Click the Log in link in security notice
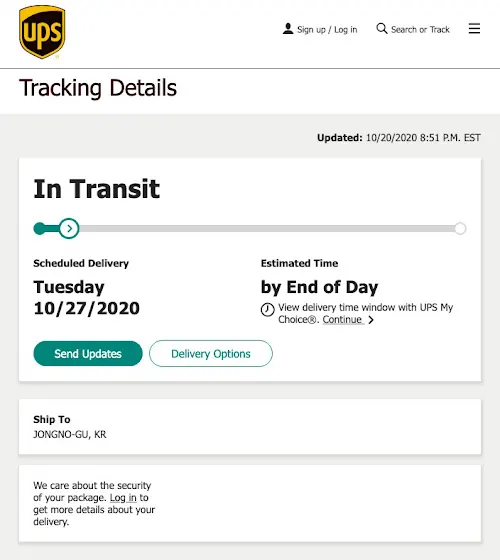 pyautogui.click(x=123, y=498)
